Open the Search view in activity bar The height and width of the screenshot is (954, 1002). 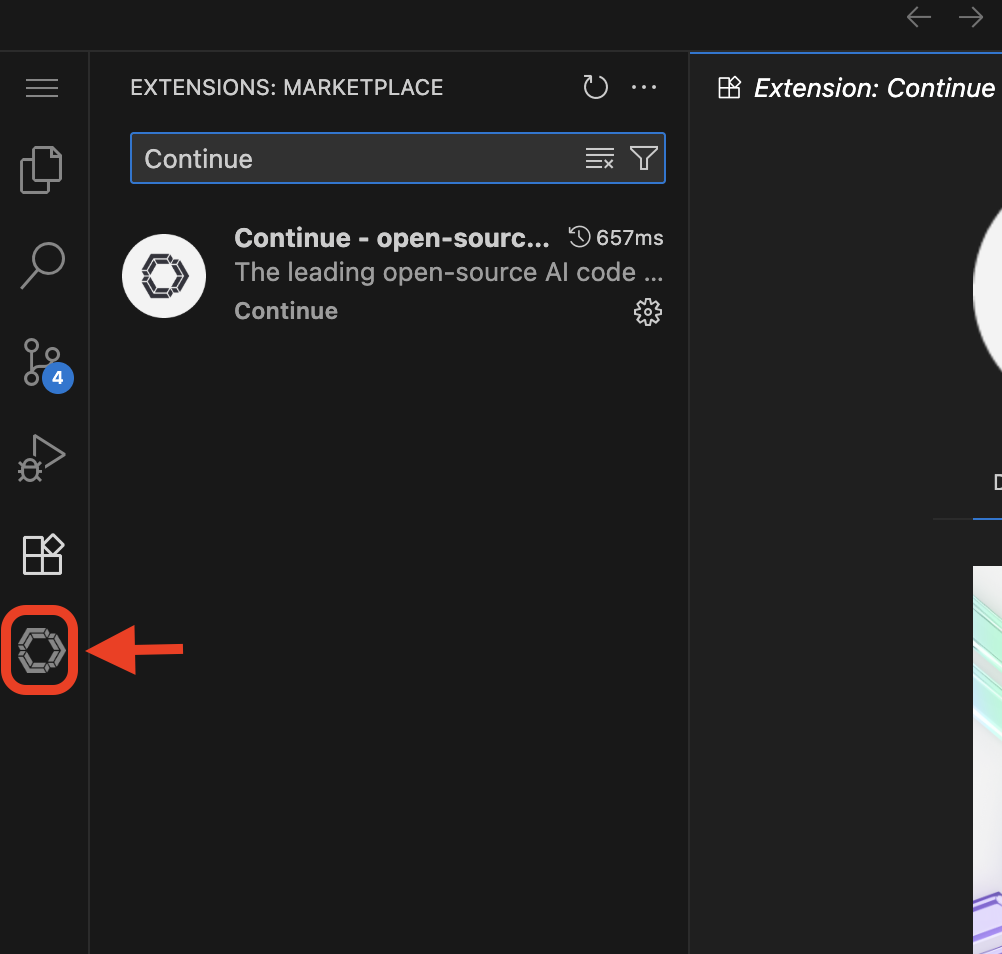point(42,265)
